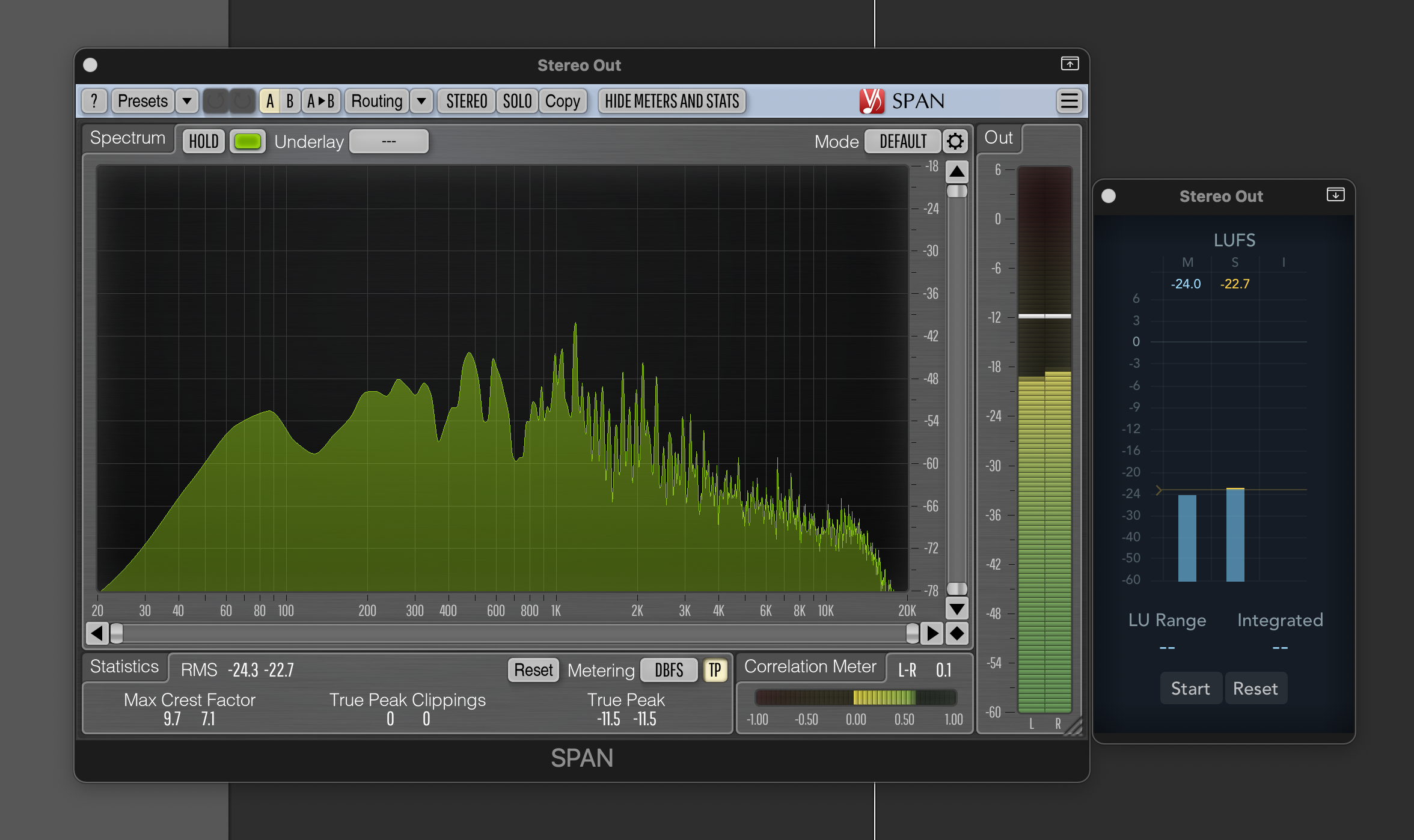Select the Statistics tab

point(124,667)
